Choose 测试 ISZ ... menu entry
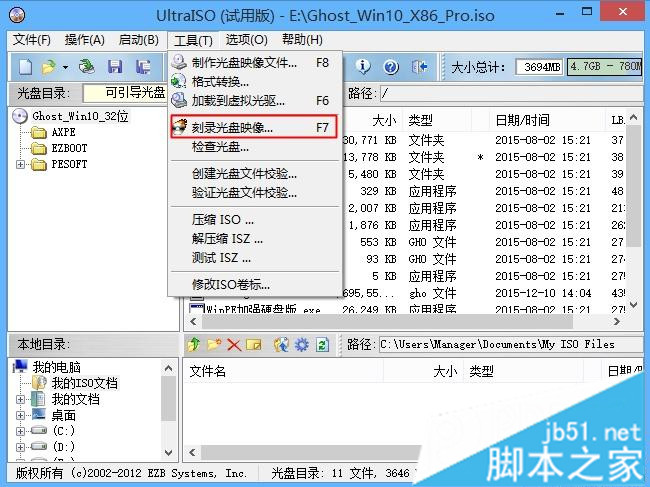Viewport: 650px width, 487px height. click(x=255, y=258)
